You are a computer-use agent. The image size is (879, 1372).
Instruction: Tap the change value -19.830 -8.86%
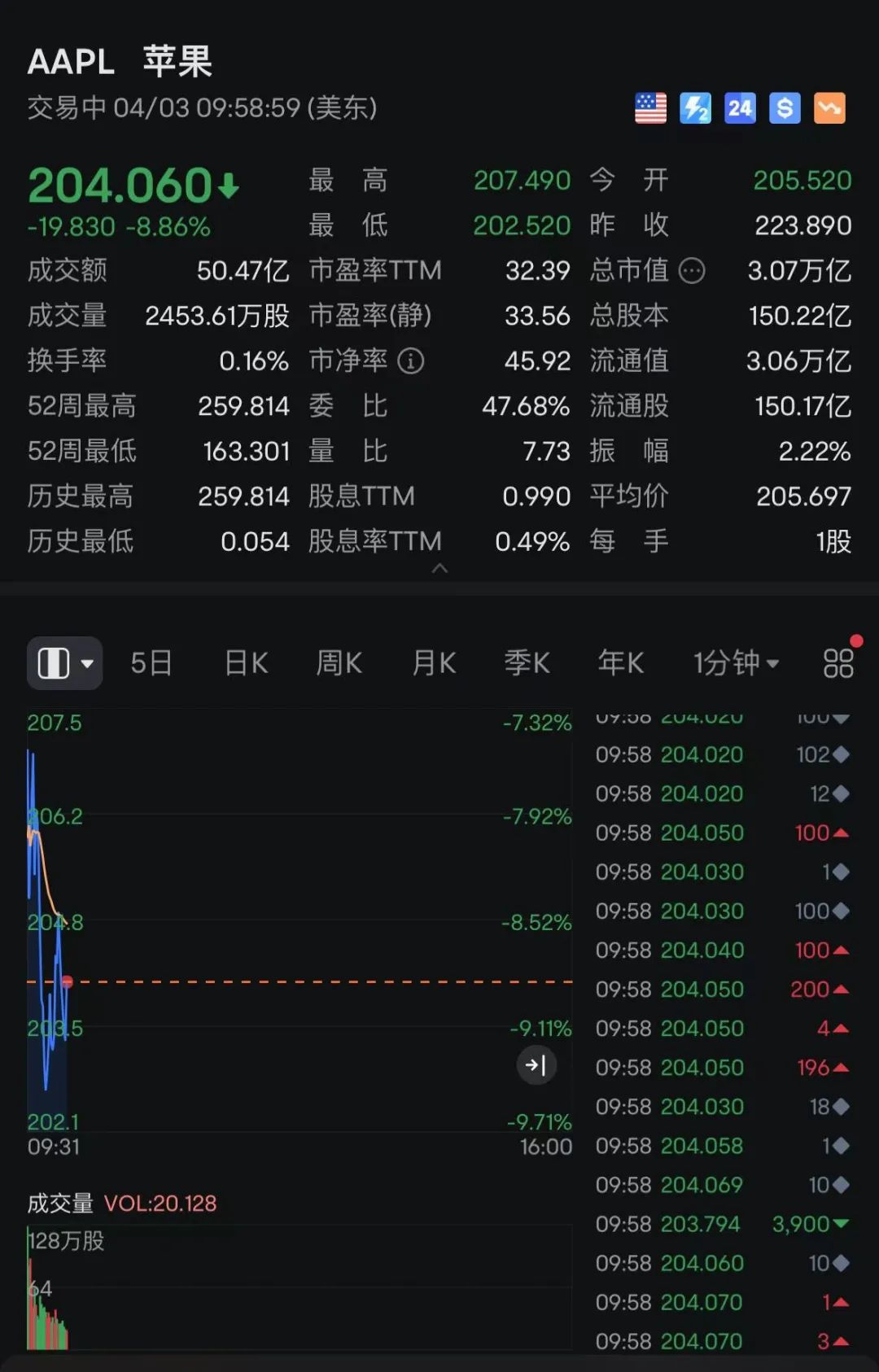tap(119, 226)
